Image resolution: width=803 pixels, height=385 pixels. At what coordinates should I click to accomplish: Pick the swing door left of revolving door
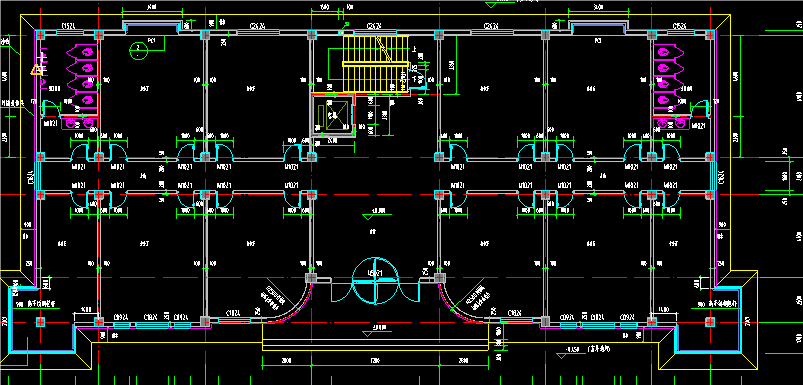[341, 291]
